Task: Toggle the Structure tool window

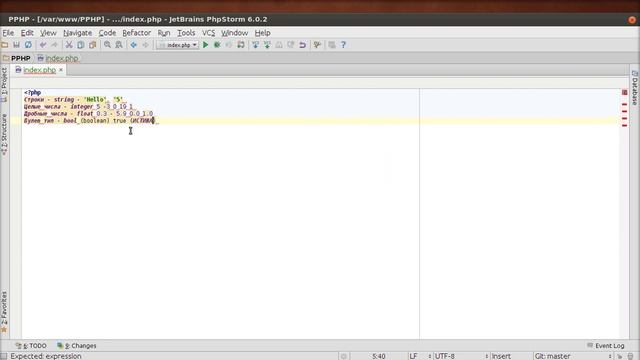Action: point(4,135)
